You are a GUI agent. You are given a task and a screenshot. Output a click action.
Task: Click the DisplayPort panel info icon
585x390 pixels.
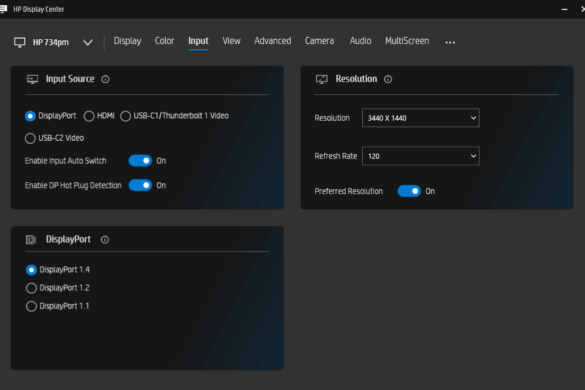pyautogui.click(x=105, y=240)
